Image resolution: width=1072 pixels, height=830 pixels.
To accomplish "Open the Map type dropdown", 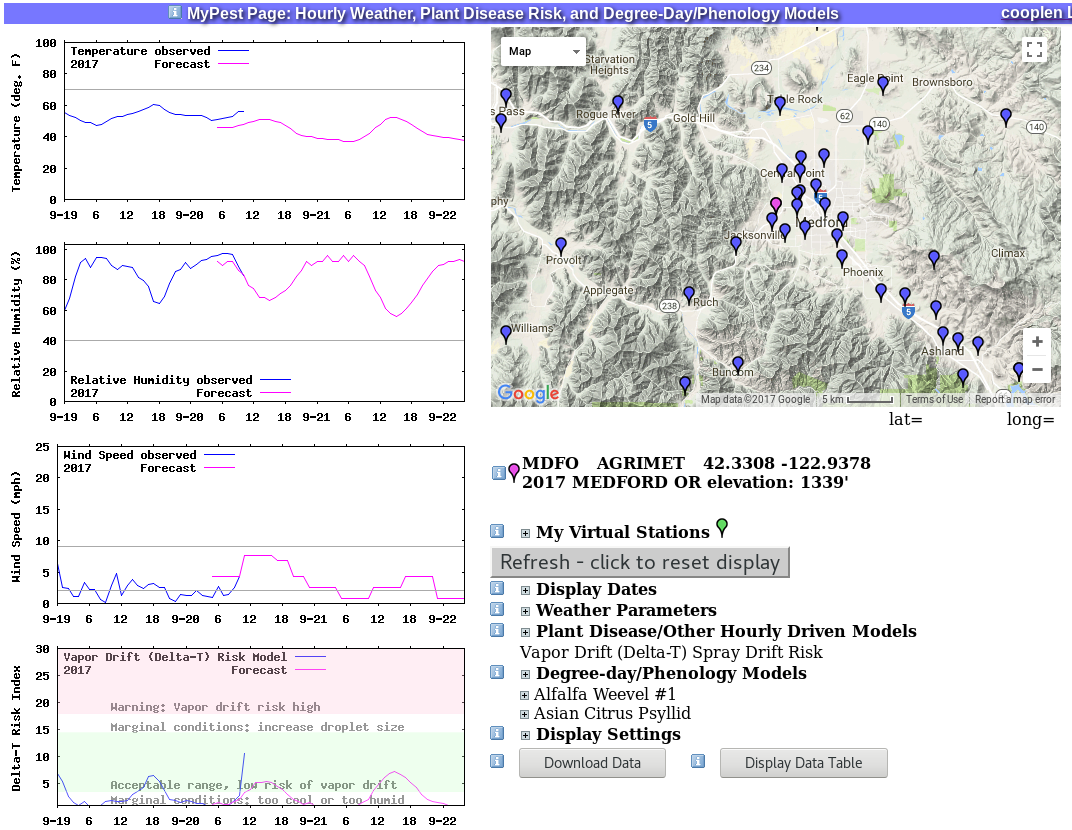I will coord(544,51).
